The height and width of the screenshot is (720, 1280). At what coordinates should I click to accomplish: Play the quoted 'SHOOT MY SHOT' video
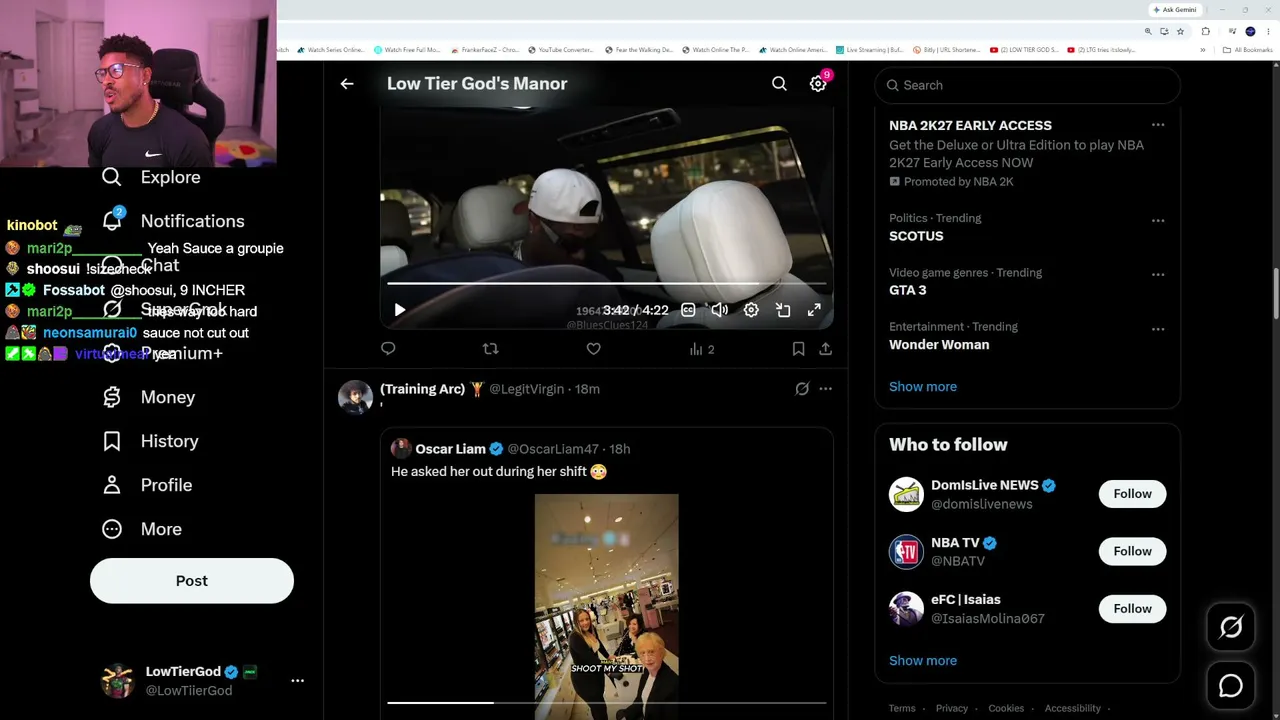(606, 605)
